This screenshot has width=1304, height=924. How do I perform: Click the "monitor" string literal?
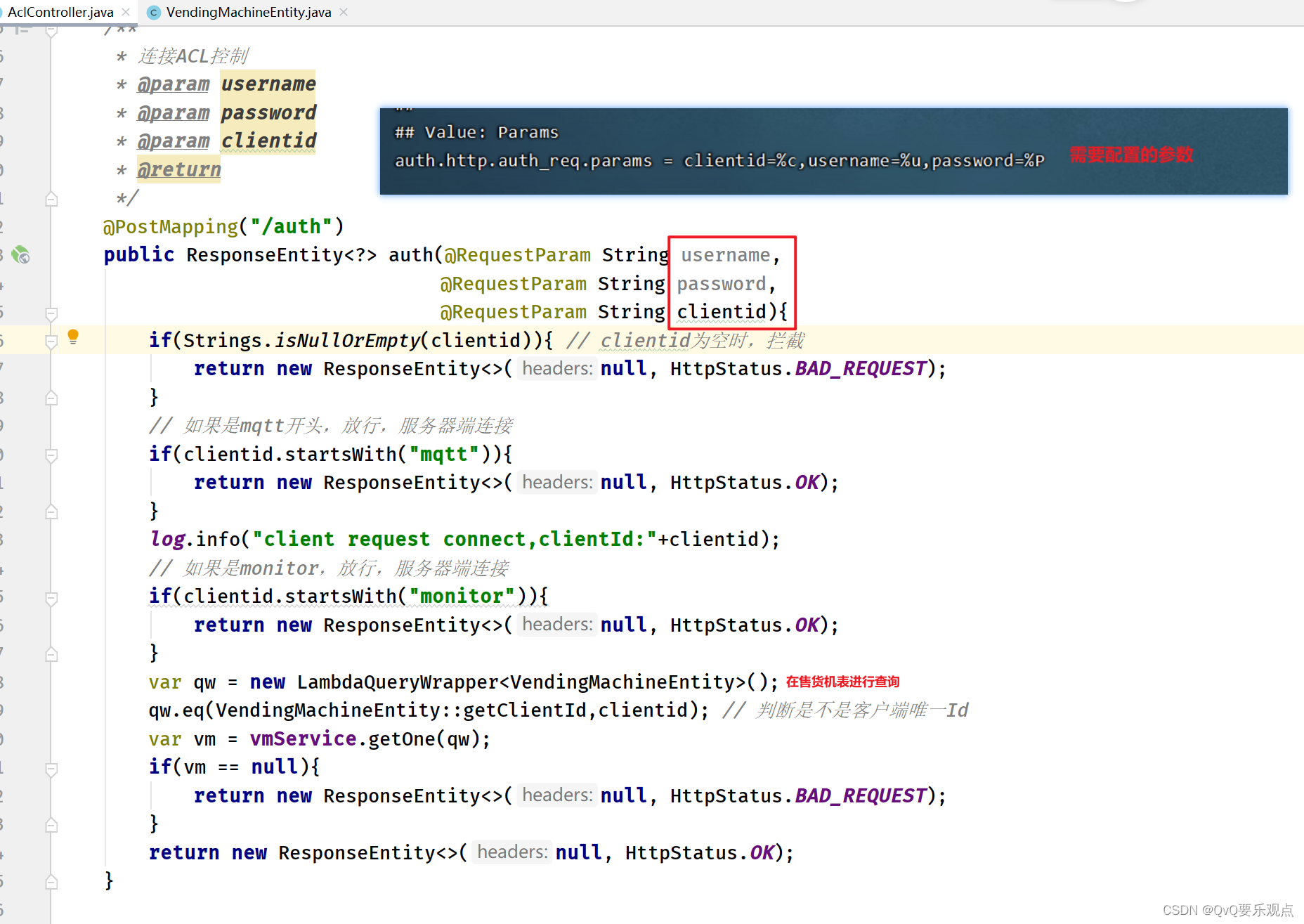point(462,597)
